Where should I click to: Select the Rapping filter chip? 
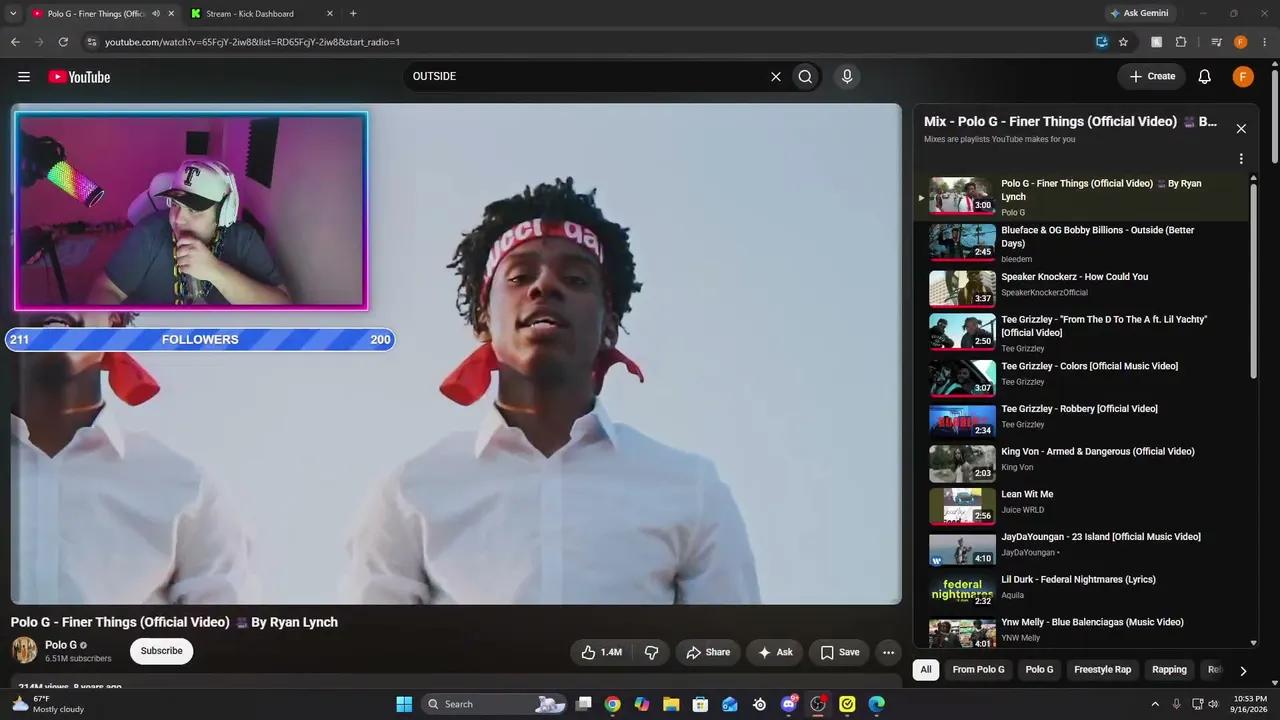pyautogui.click(x=1169, y=670)
